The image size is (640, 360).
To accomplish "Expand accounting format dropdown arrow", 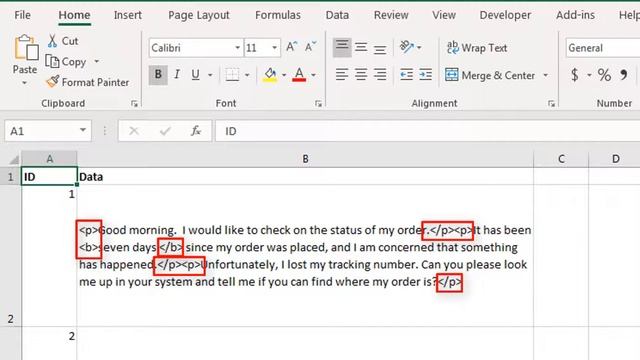I will point(589,75).
